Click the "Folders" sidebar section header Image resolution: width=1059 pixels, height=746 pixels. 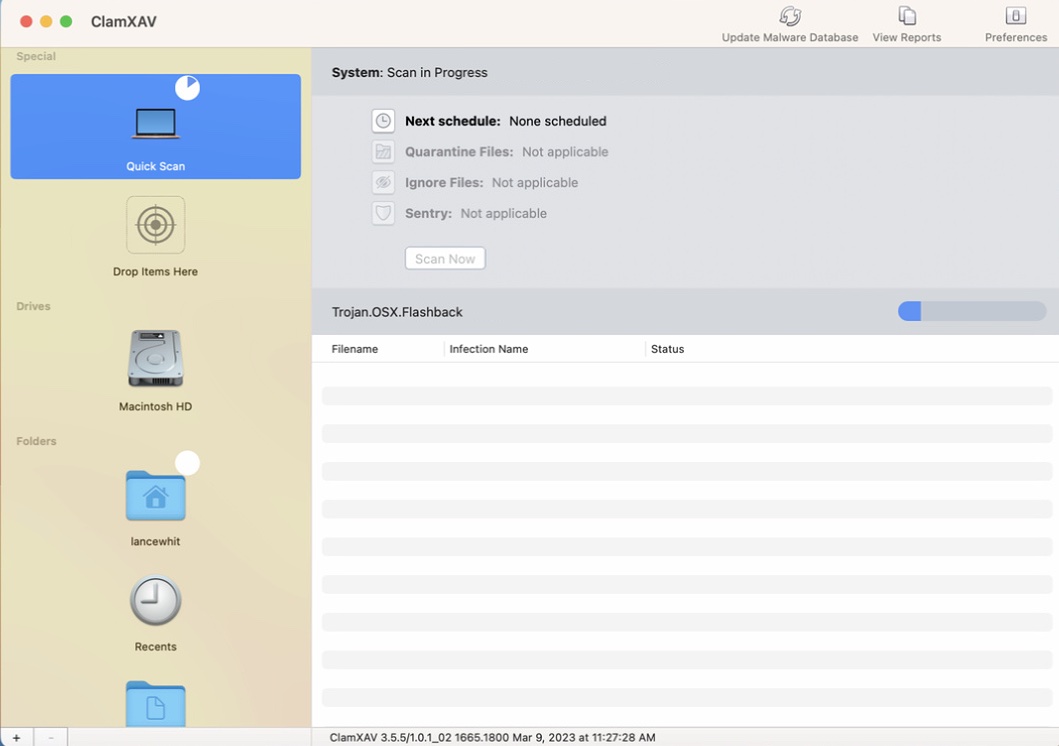[x=36, y=441]
